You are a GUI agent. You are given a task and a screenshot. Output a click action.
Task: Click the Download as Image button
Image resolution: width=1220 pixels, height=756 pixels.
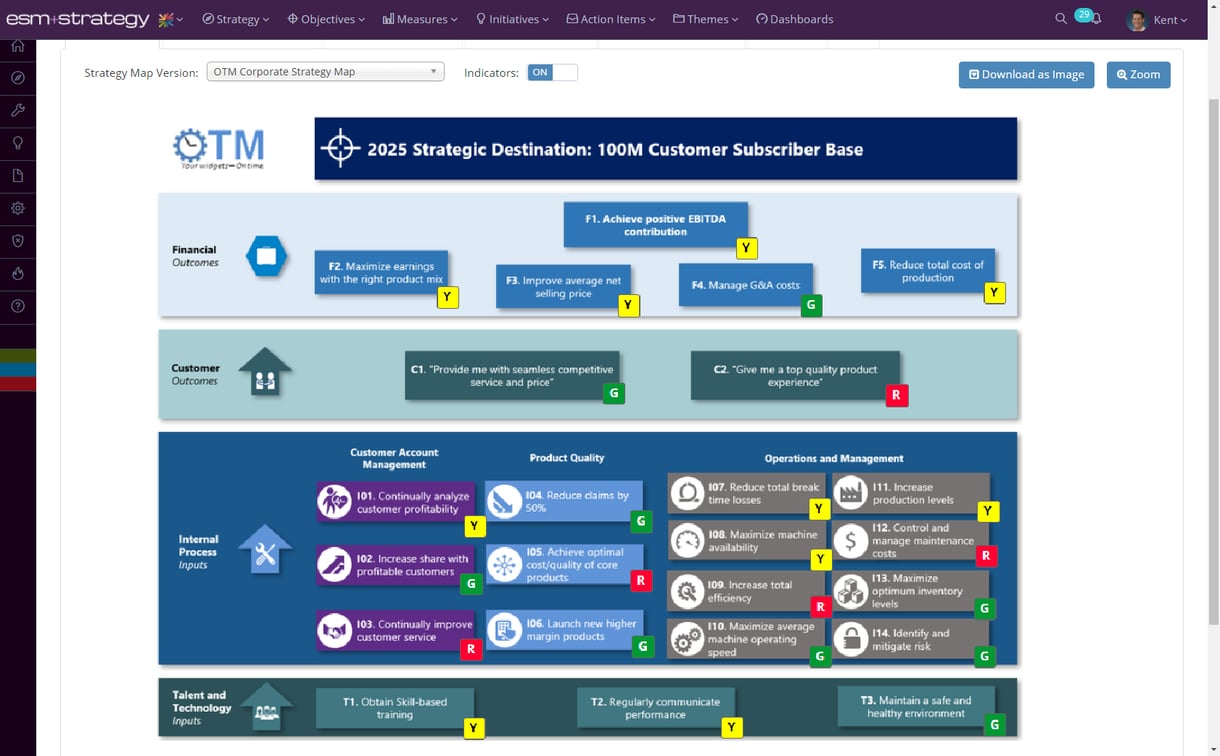(x=1026, y=75)
